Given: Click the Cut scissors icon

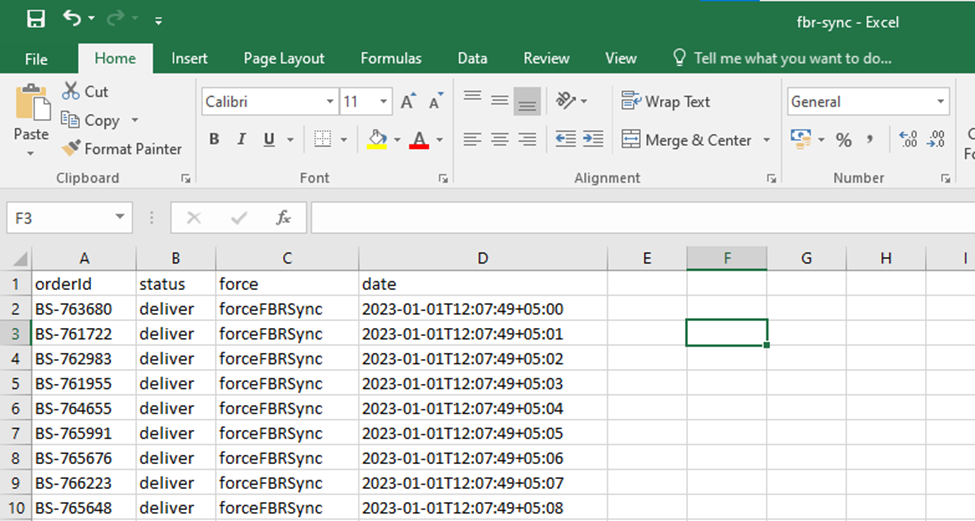Looking at the screenshot, I should click(x=71, y=92).
